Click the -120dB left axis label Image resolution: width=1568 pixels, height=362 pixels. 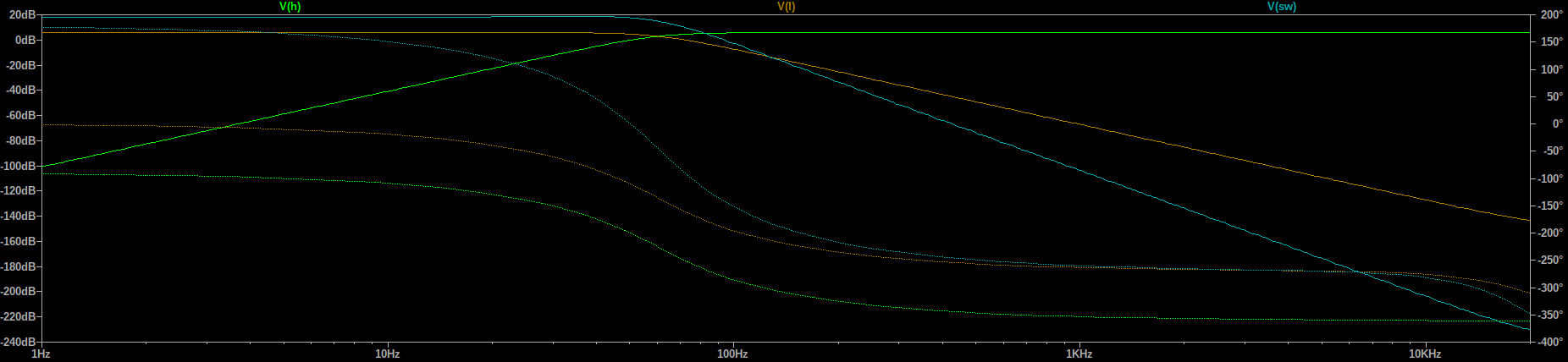click(x=19, y=191)
